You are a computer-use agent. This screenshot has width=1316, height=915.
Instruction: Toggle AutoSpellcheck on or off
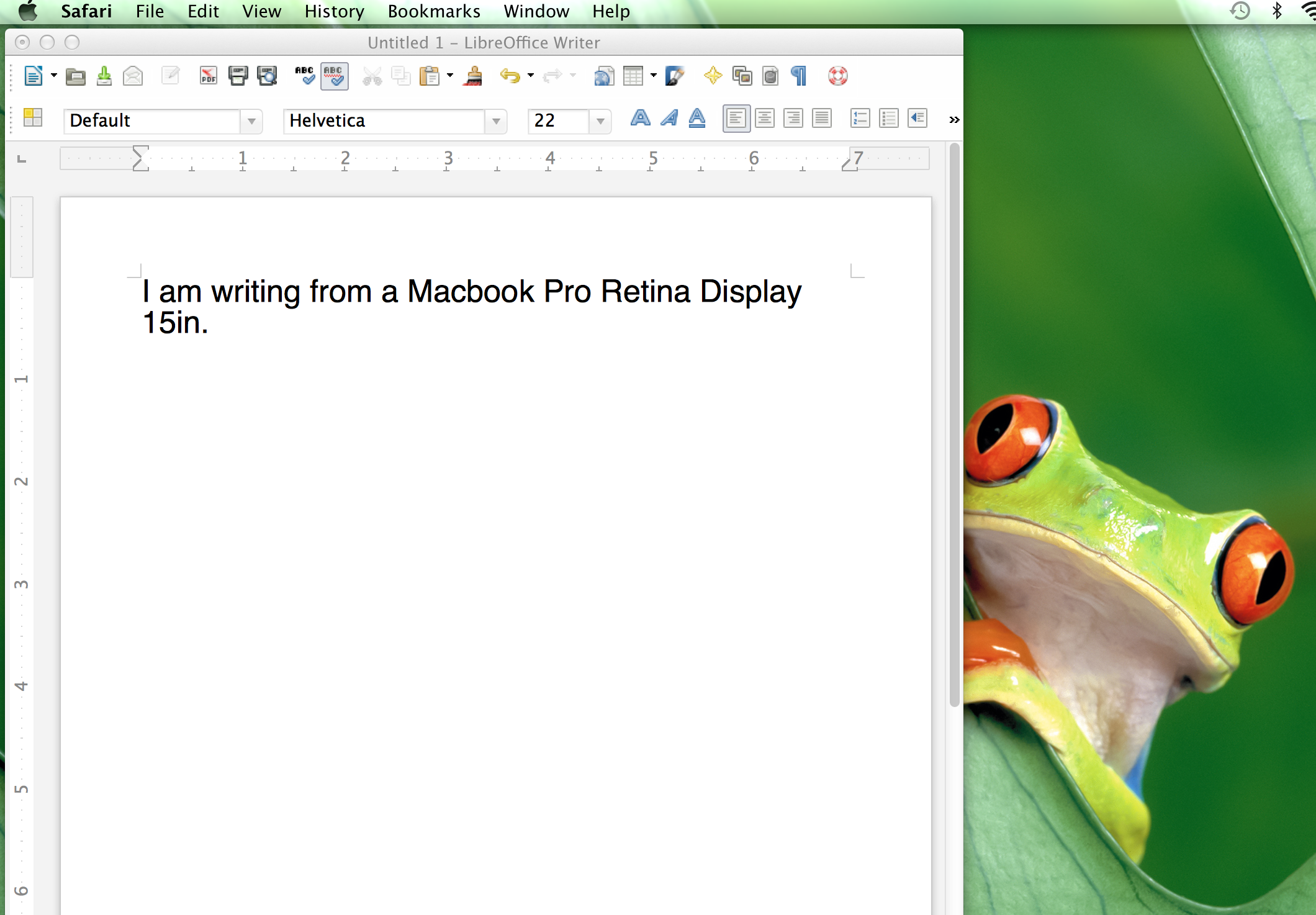click(334, 76)
